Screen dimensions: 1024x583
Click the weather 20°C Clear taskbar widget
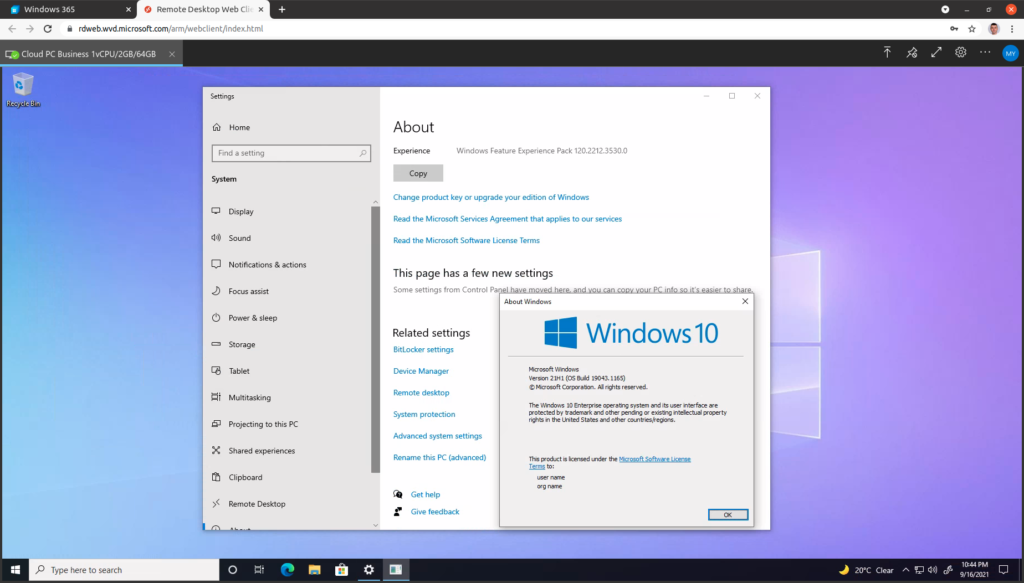coord(866,570)
